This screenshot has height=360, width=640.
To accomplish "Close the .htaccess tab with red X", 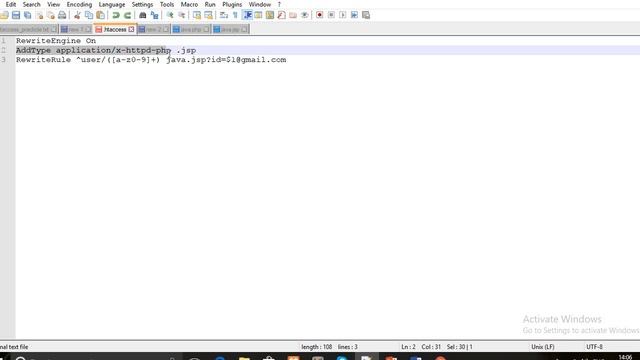I will pyautogui.click(x=131, y=29).
